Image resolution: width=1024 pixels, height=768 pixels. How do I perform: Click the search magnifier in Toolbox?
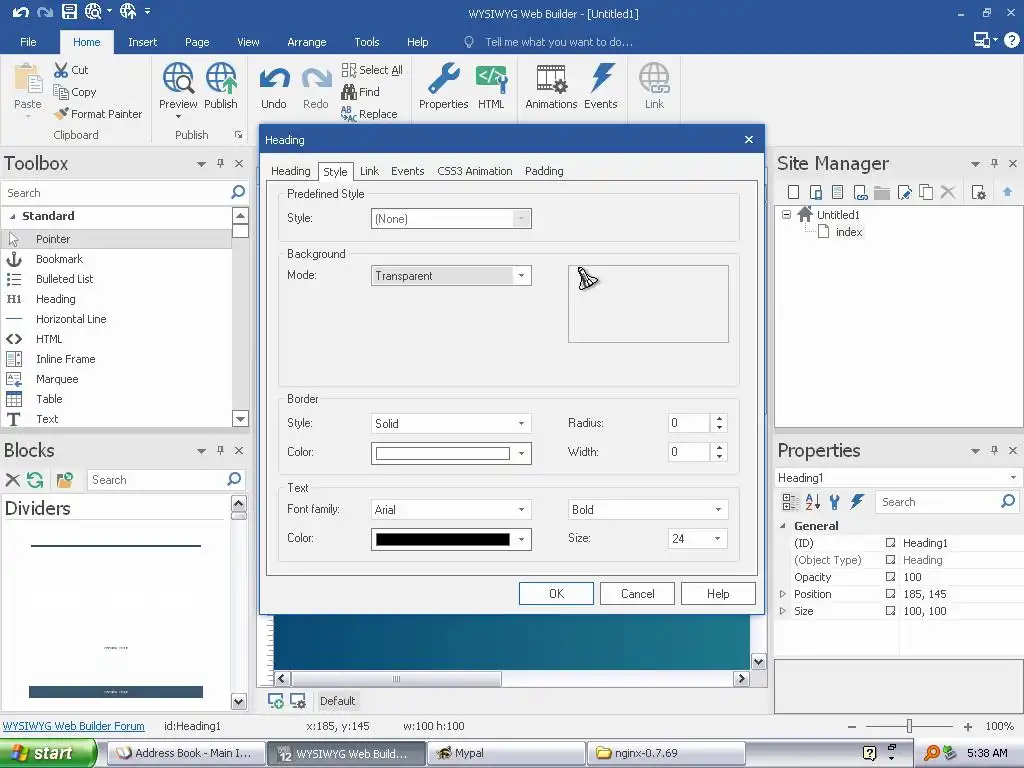[x=238, y=192]
